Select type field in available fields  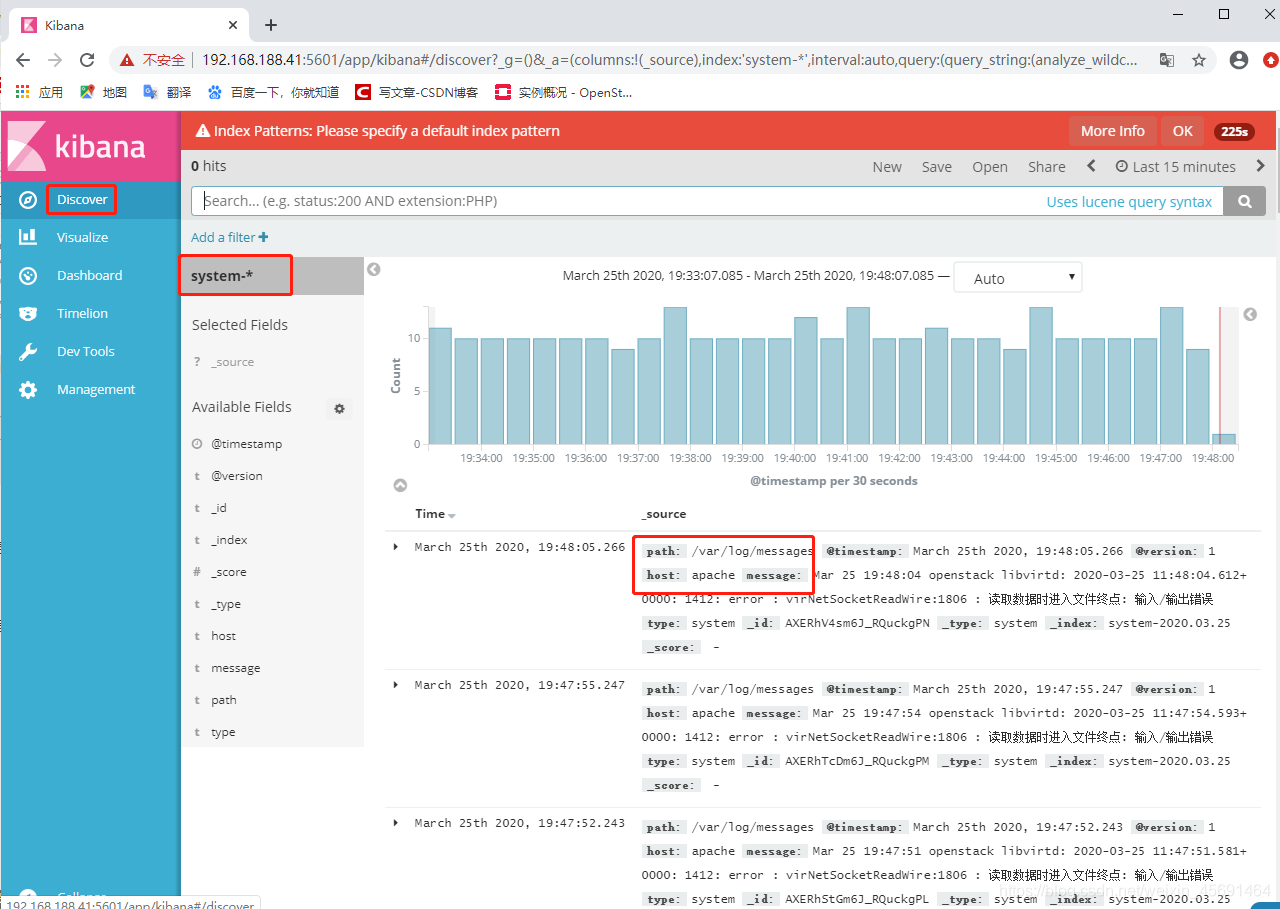point(223,732)
